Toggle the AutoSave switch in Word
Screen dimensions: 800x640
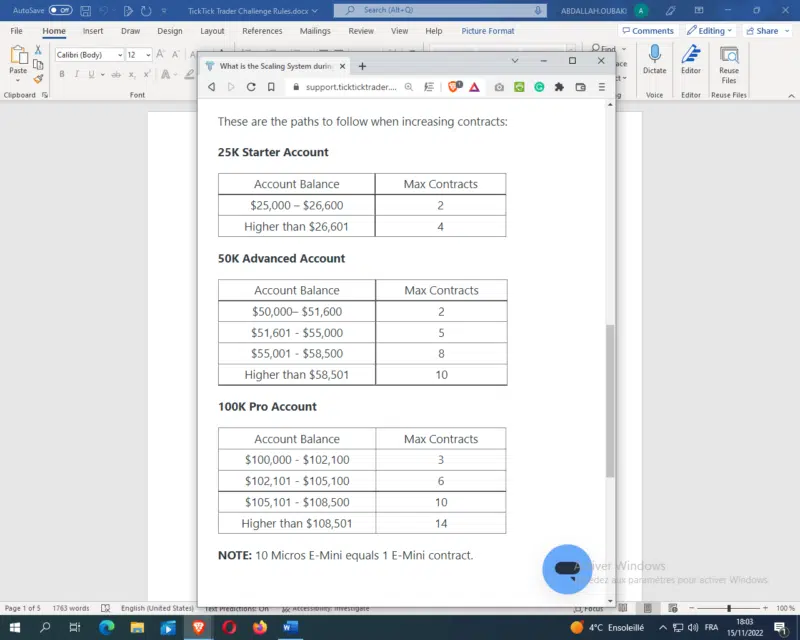coord(60,10)
